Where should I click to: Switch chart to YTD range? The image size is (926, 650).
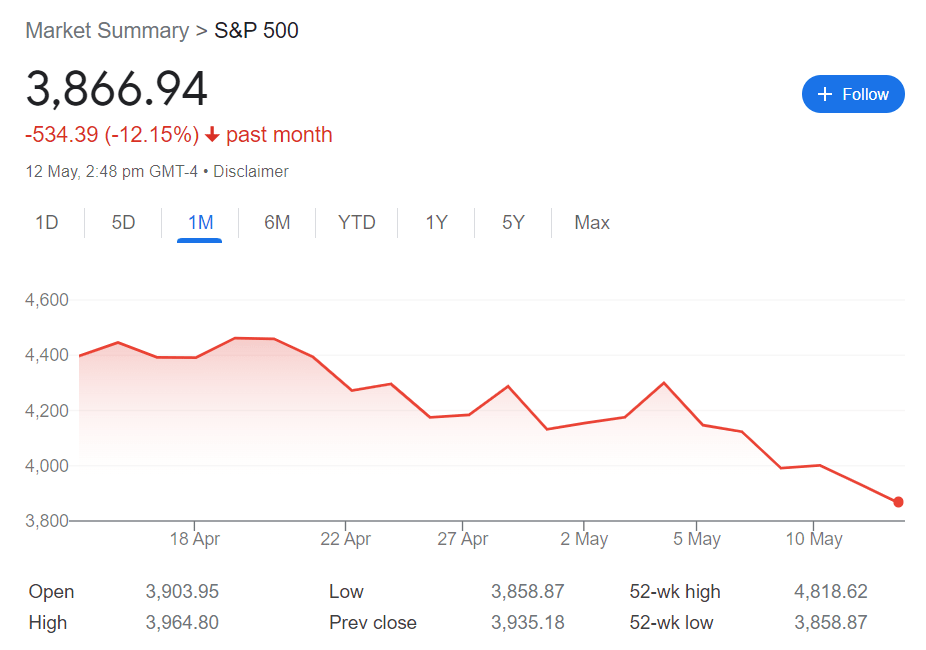[x=357, y=222]
